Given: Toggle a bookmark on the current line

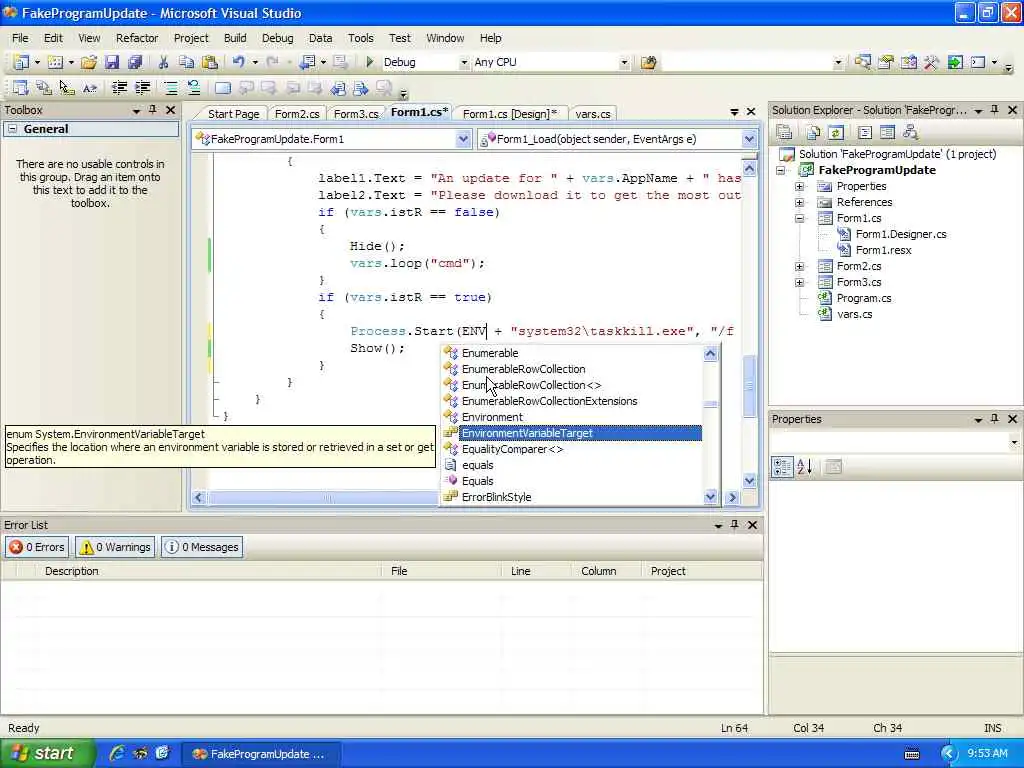Looking at the screenshot, I should (x=223, y=88).
